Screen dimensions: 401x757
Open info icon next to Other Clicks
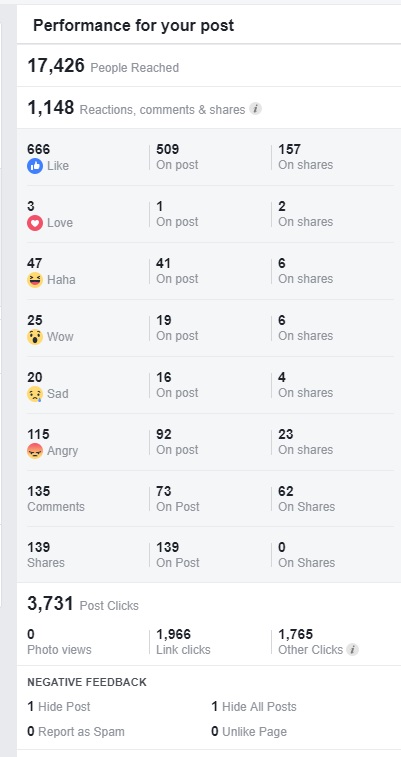click(x=353, y=649)
